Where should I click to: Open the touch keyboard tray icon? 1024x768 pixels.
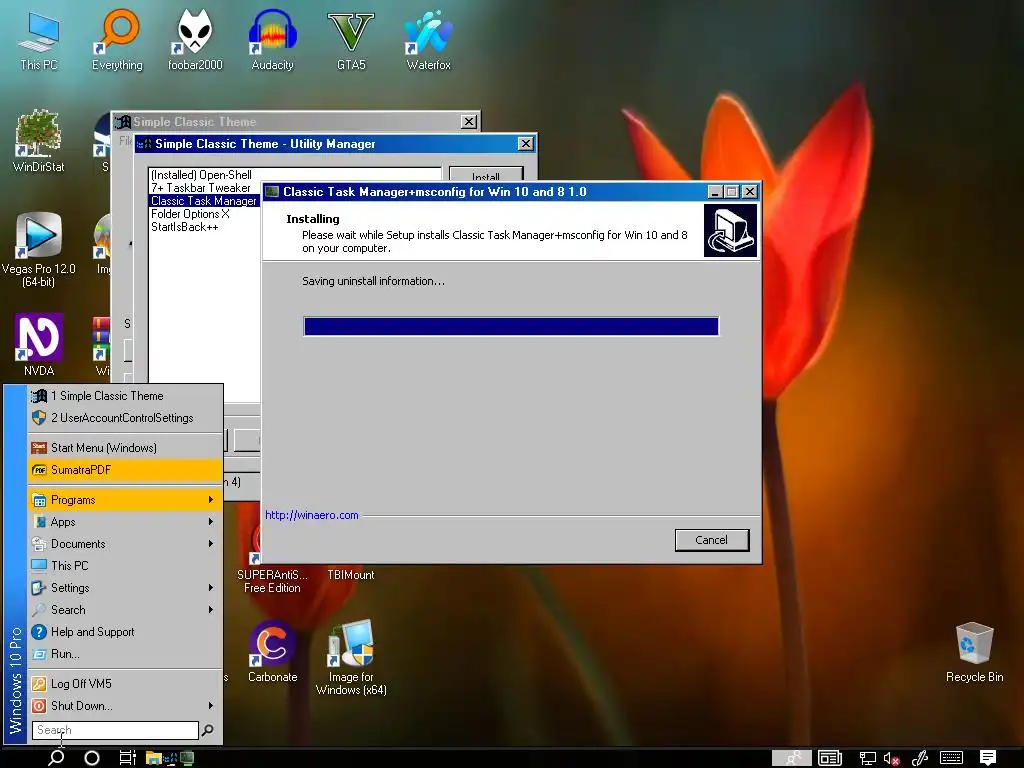[x=951, y=758]
